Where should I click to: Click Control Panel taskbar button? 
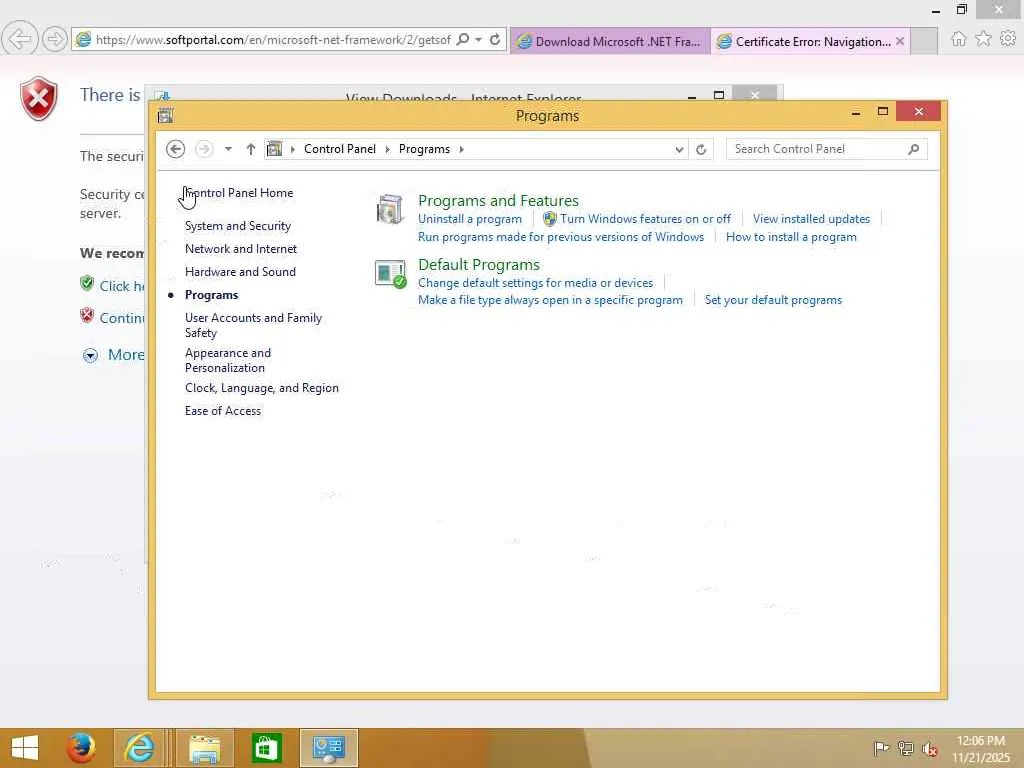pos(328,748)
